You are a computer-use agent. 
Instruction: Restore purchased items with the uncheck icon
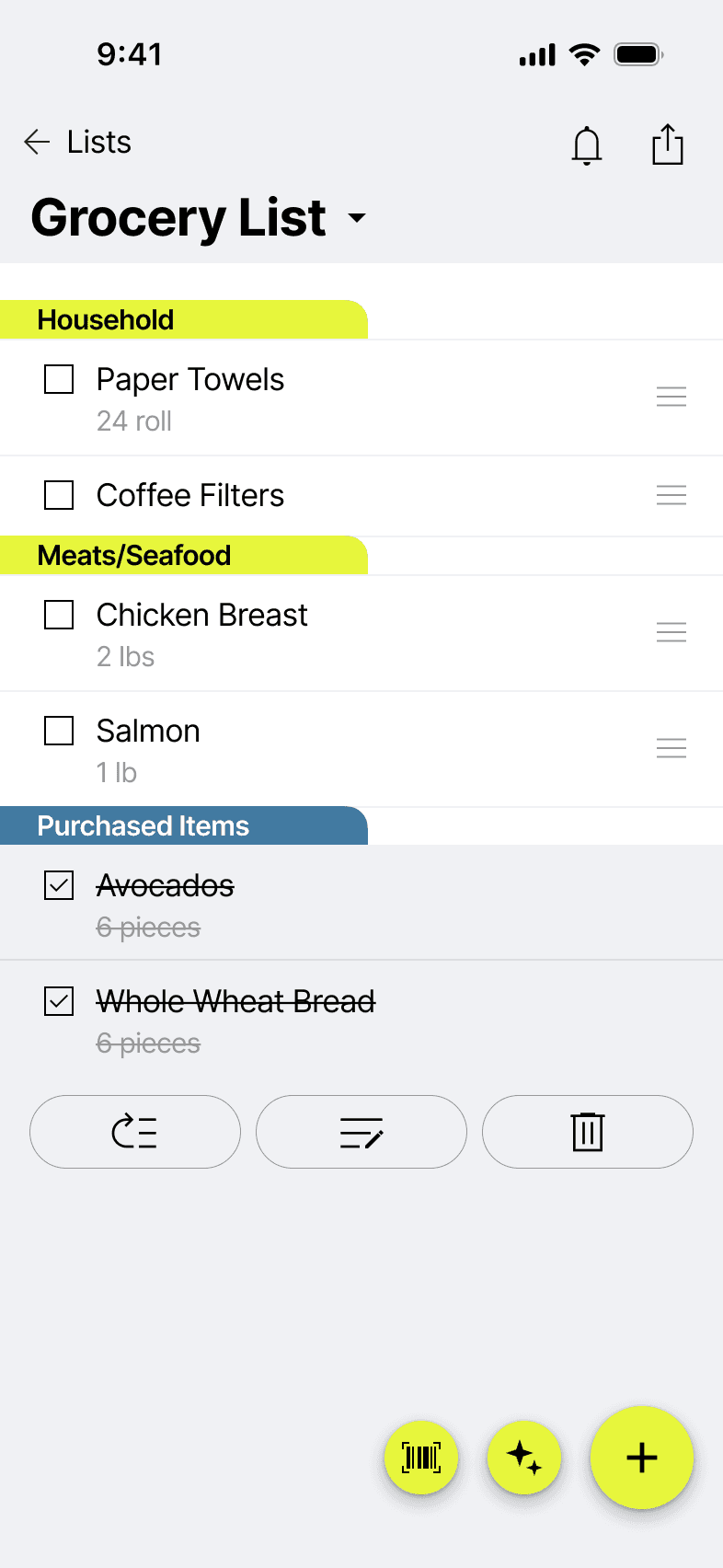pyautogui.click(x=135, y=1132)
